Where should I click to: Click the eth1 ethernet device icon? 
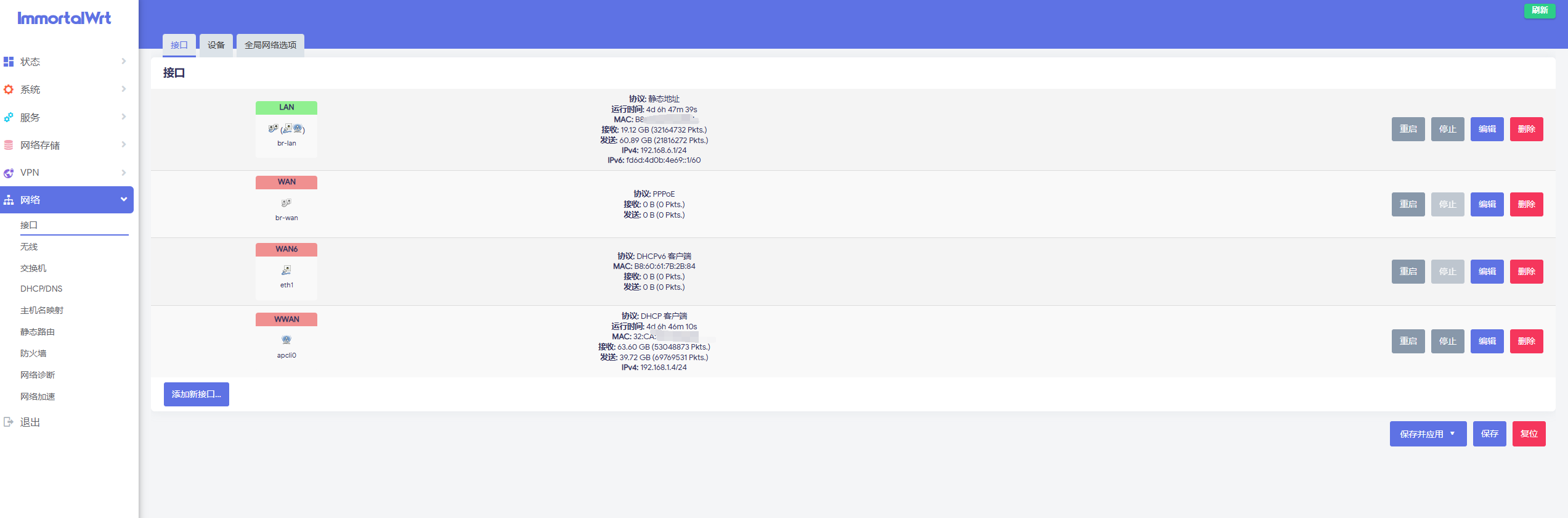[286, 270]
